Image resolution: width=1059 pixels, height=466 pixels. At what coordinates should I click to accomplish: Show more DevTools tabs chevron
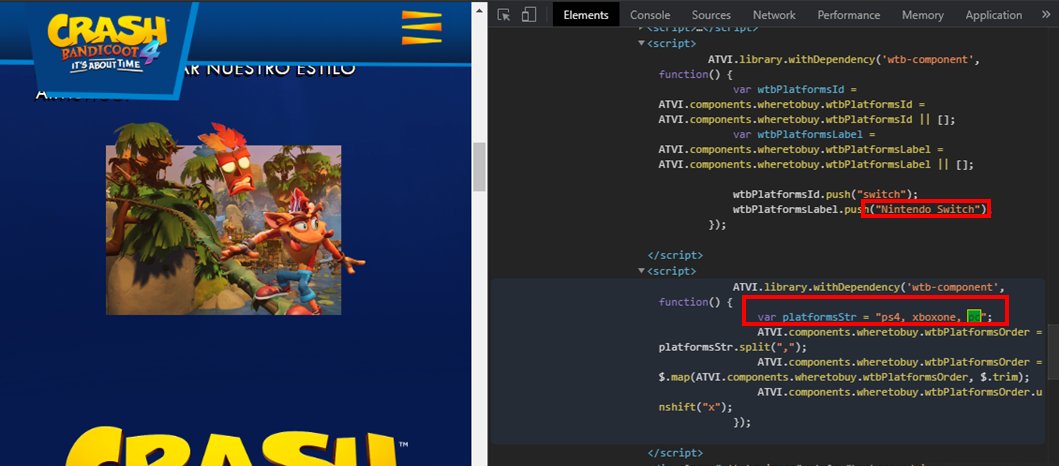click(x=1045, y=15)
